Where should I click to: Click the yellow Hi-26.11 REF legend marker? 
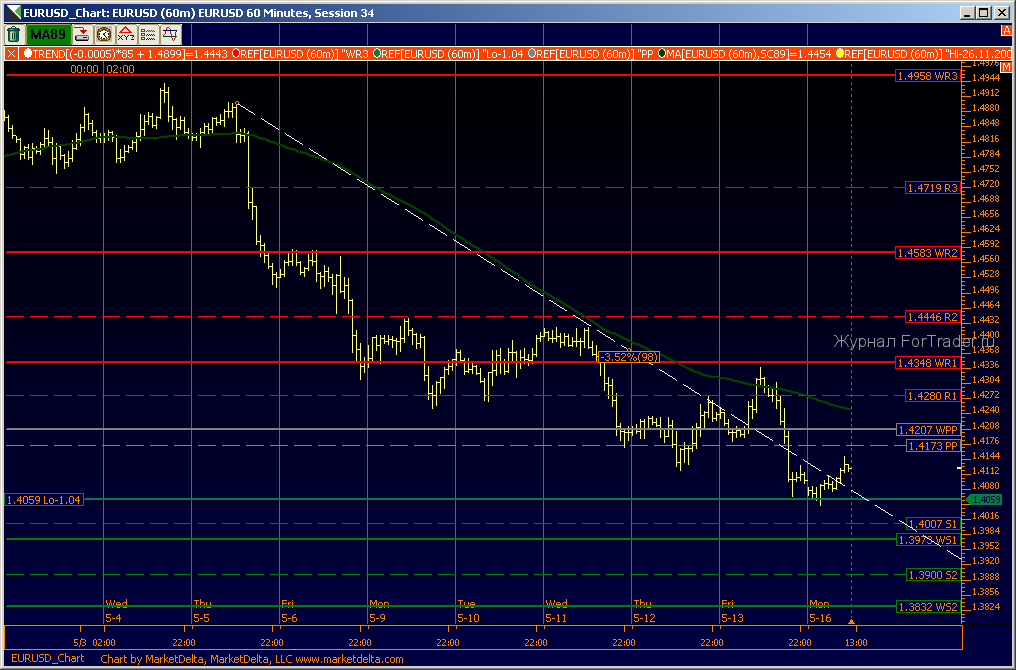[x=840, y=54]
